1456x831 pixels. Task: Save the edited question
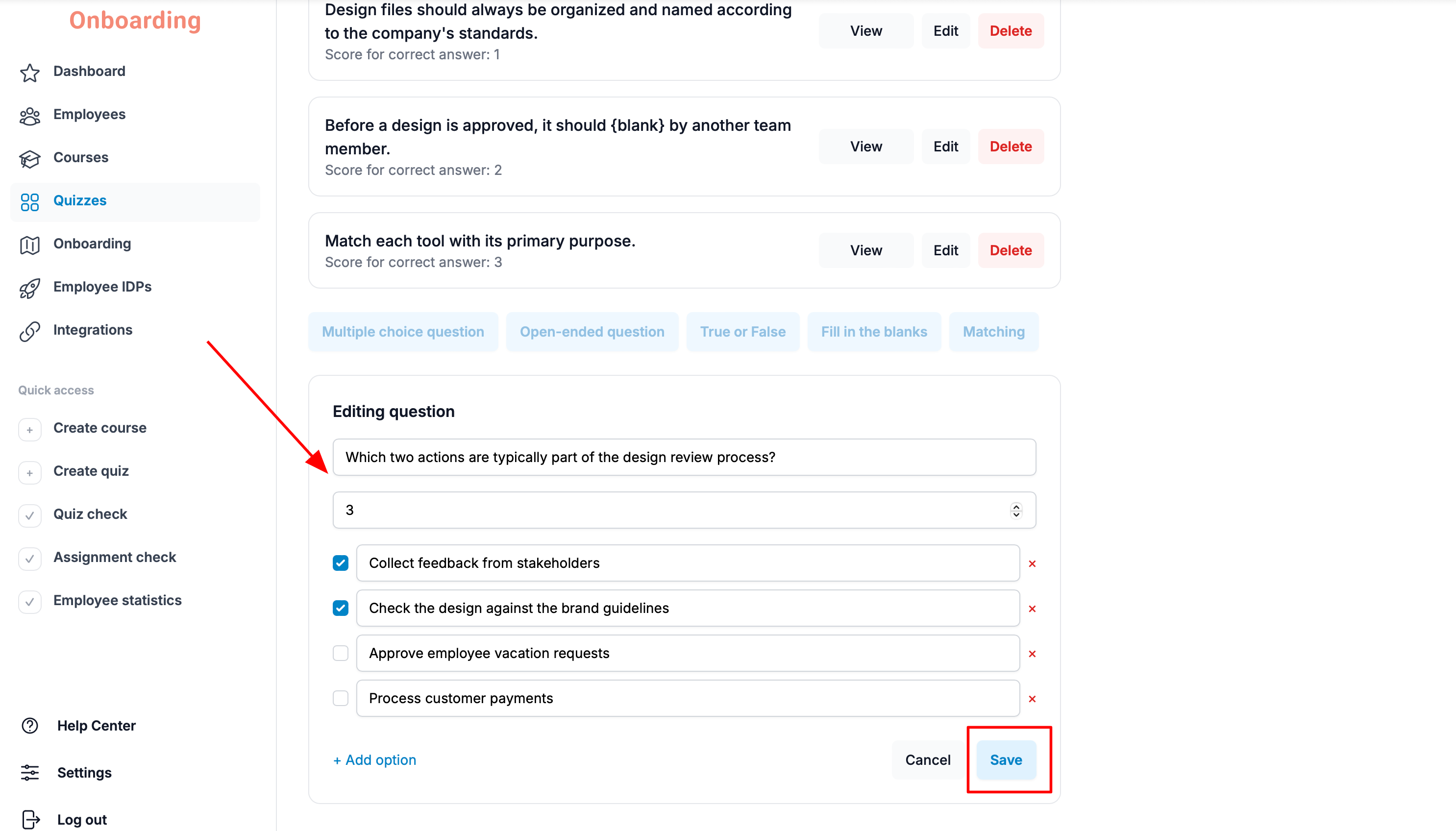1006,759
